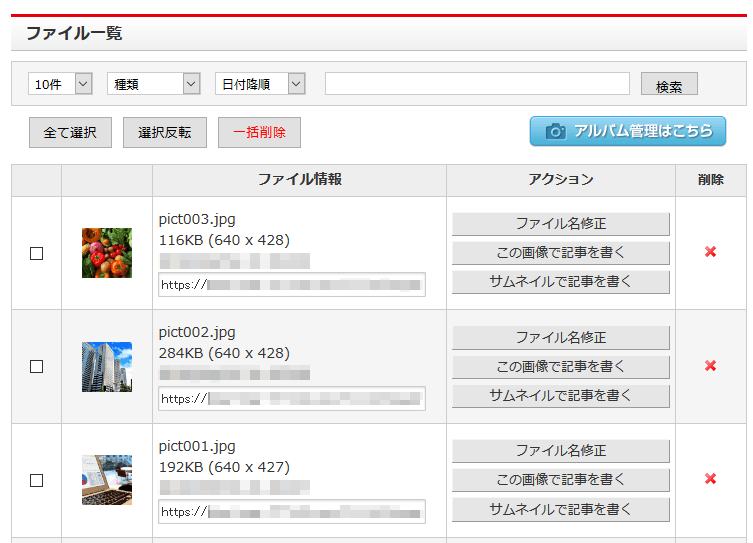This screenshot has width=753, height=543.
Task: Click the 削除 column header
Action: [x=711, y=180]
